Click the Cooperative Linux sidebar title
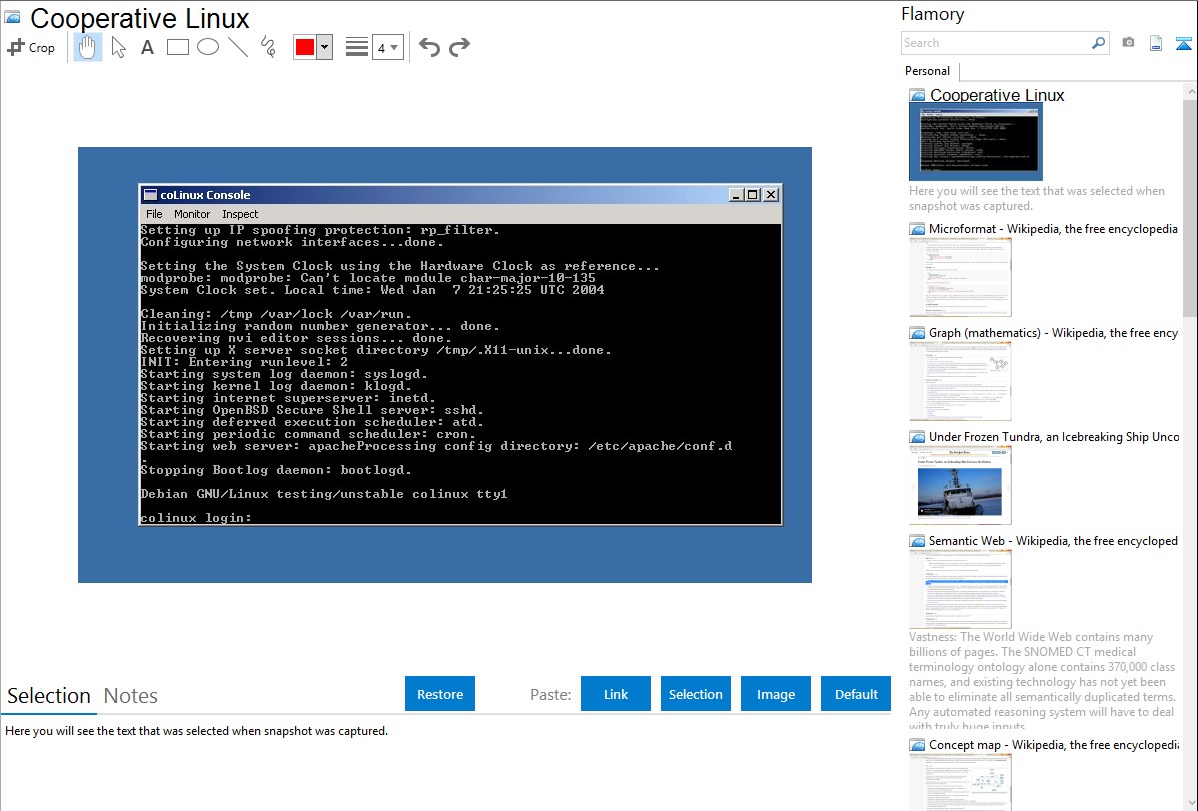 coord(997,96)
